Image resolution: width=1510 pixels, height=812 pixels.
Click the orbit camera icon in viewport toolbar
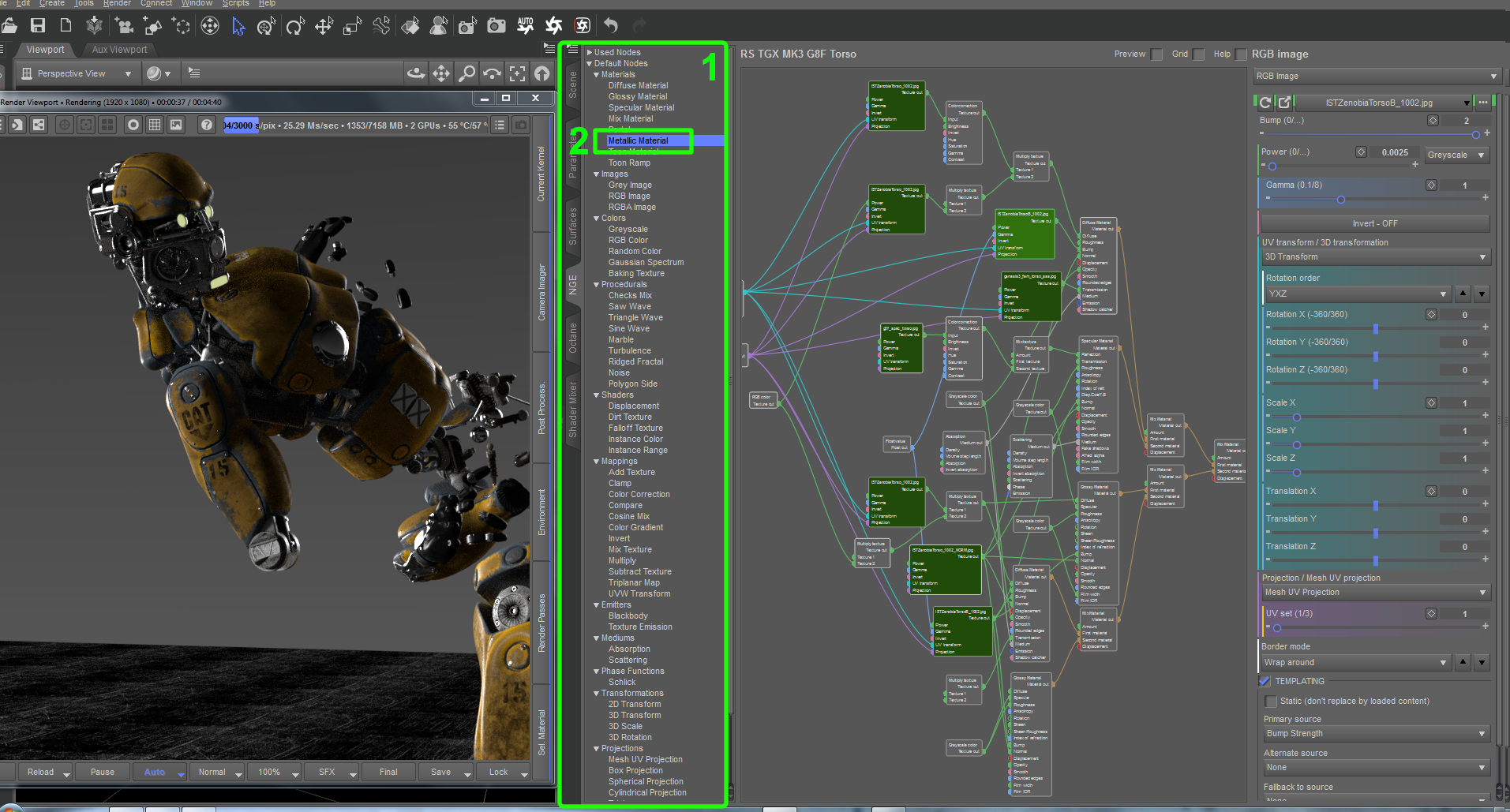coord(415,73)
